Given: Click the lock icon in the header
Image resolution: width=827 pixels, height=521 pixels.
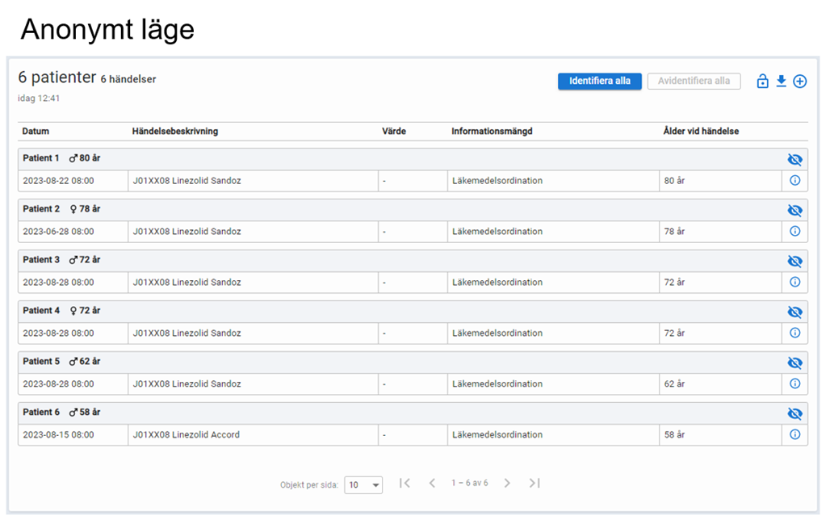Looking at the screenshot, I should [762, 81].
